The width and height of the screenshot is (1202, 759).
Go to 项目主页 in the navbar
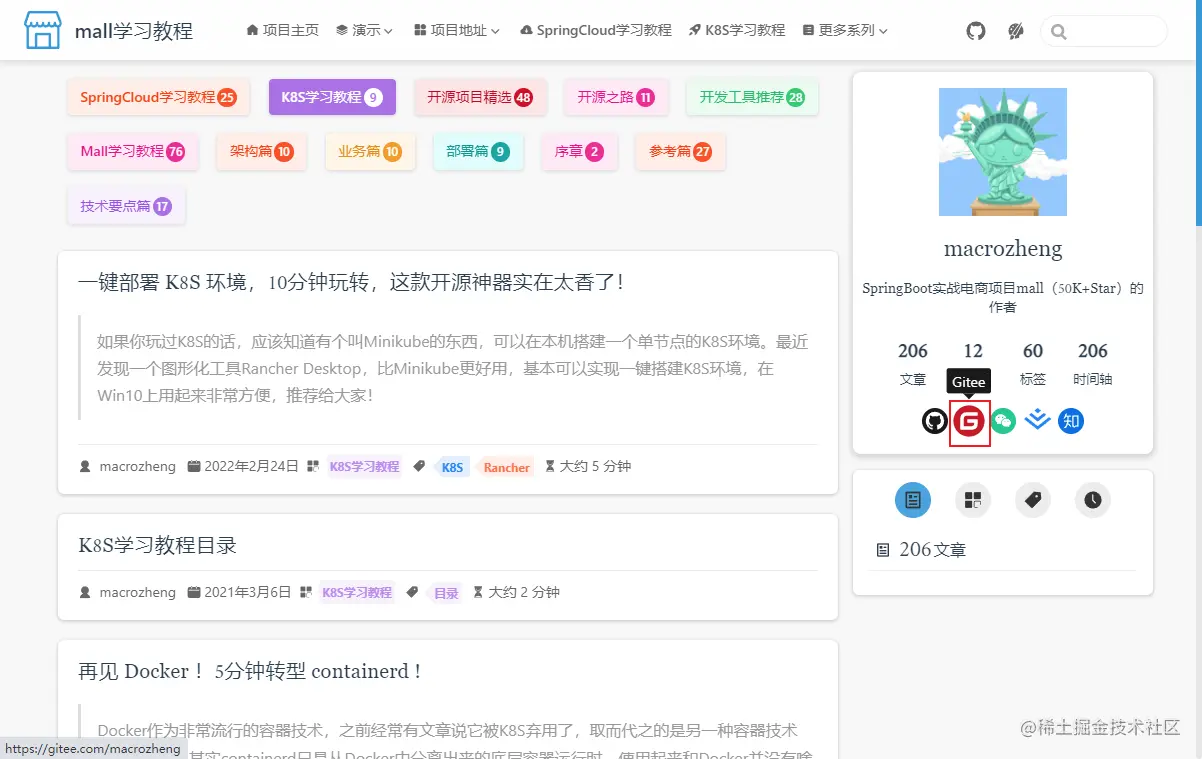point(282,31)
